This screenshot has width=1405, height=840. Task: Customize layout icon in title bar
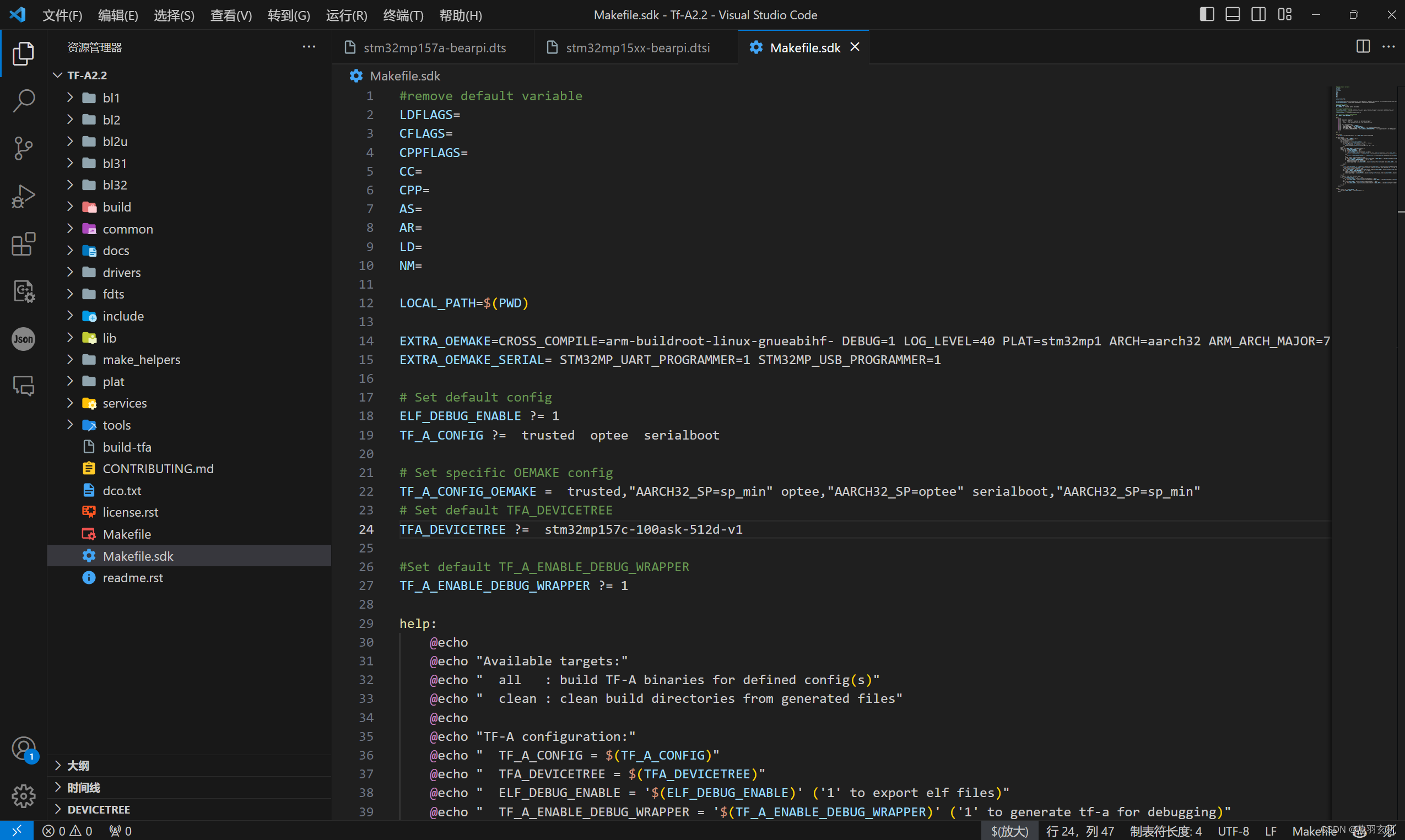coord(1284,15)
